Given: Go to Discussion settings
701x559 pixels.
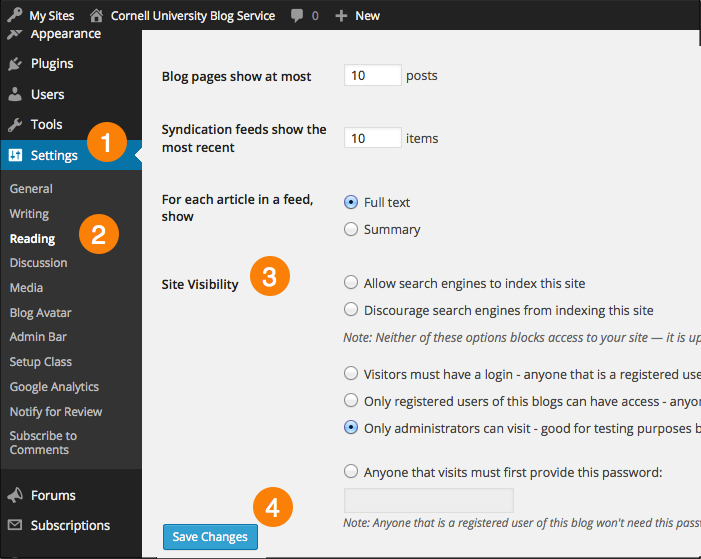Looking at the screenshot, I should tap(38, 263).
